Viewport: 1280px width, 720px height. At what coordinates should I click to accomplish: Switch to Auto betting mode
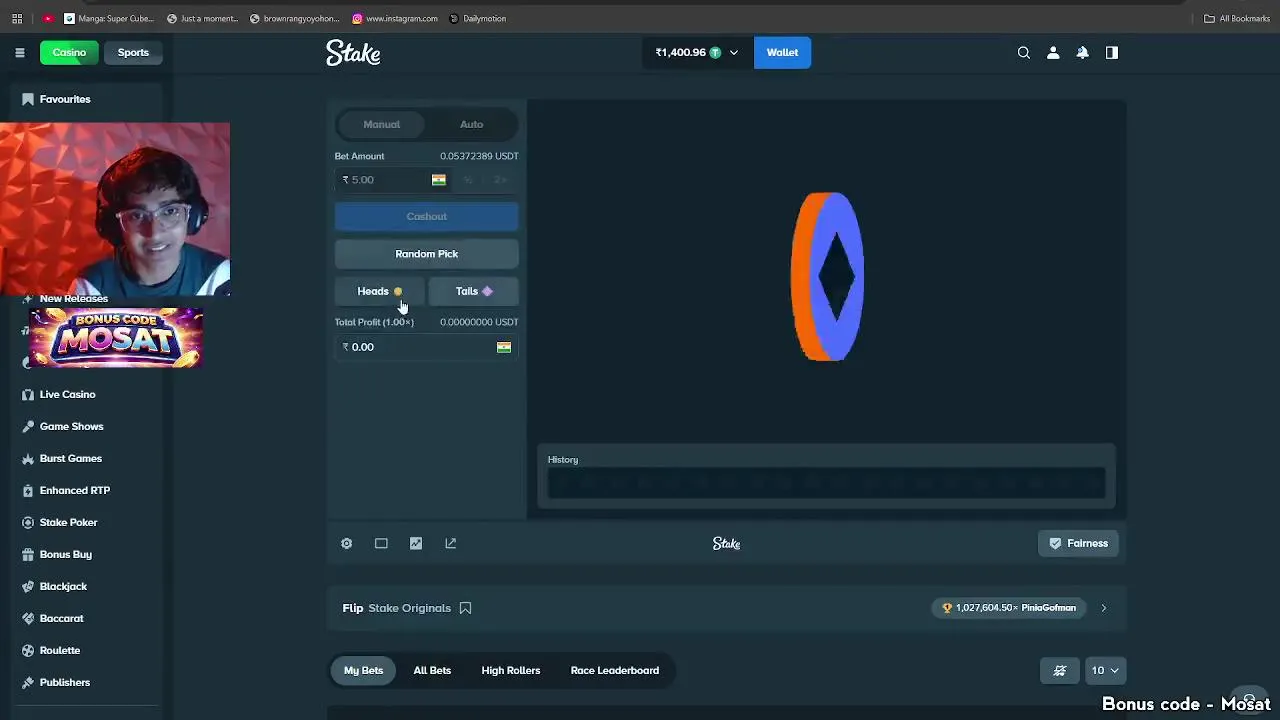[x=471, y=124]
